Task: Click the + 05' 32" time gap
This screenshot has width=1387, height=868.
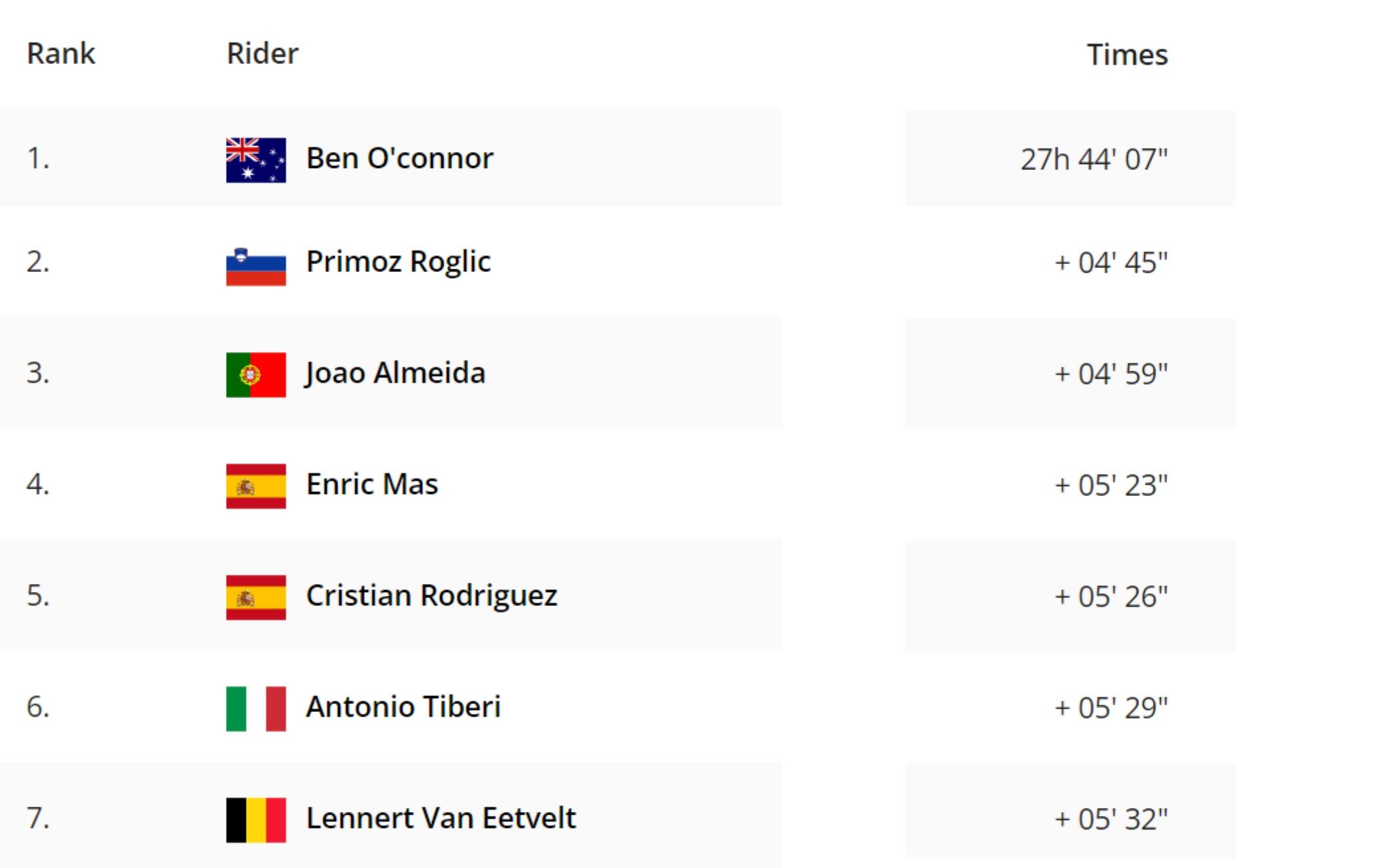Action: click(1111, 819)
